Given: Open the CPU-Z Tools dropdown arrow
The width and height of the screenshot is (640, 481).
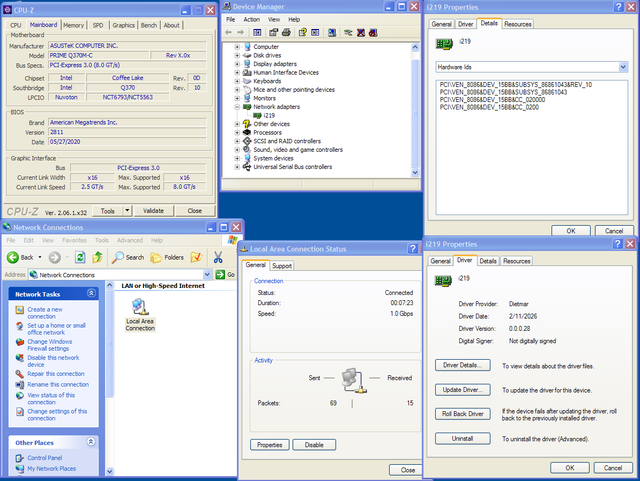Looking at the screenshot, I should pos(127,211).
